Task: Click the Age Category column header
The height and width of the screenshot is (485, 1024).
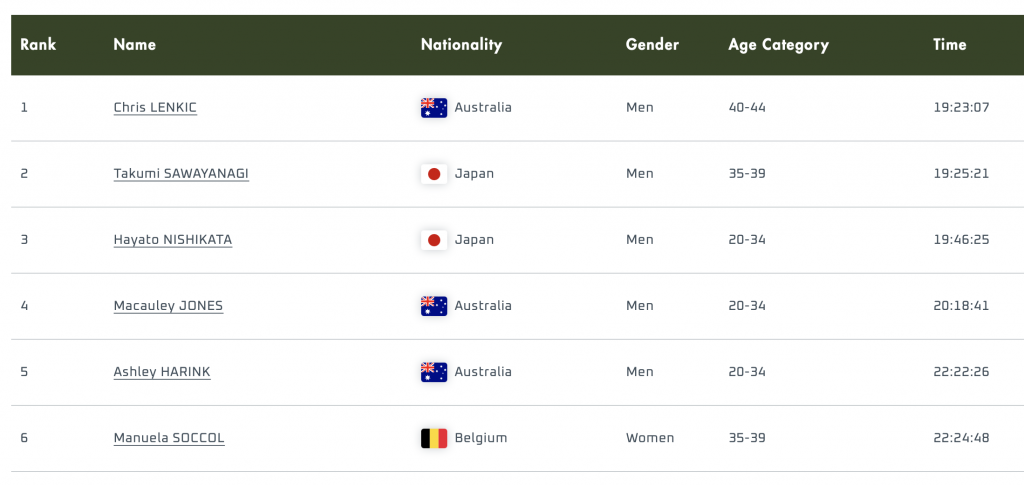Action: (778, 45)
